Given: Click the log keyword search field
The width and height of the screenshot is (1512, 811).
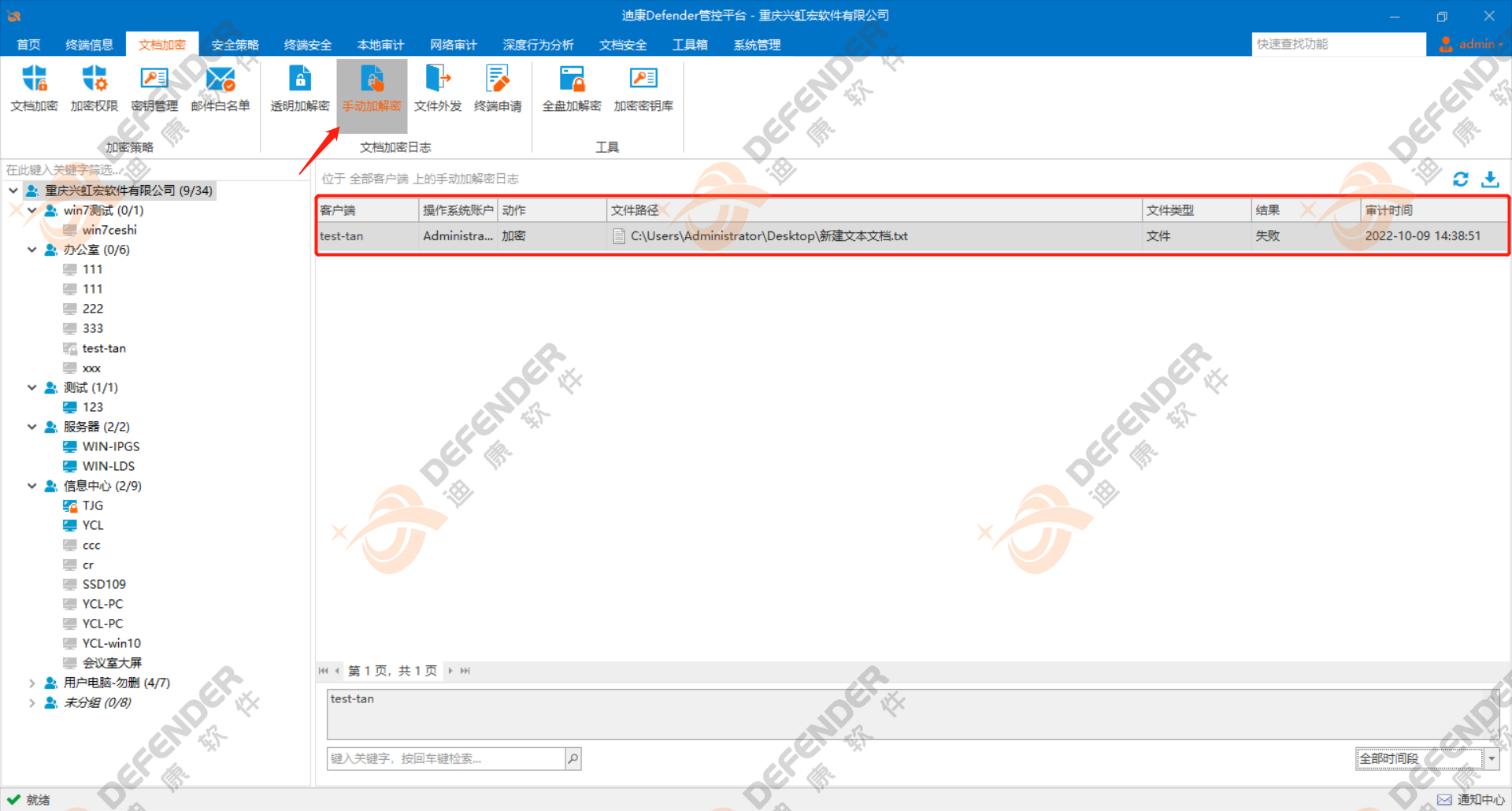Looking at the screenshot, I should [x=446, y=758].
